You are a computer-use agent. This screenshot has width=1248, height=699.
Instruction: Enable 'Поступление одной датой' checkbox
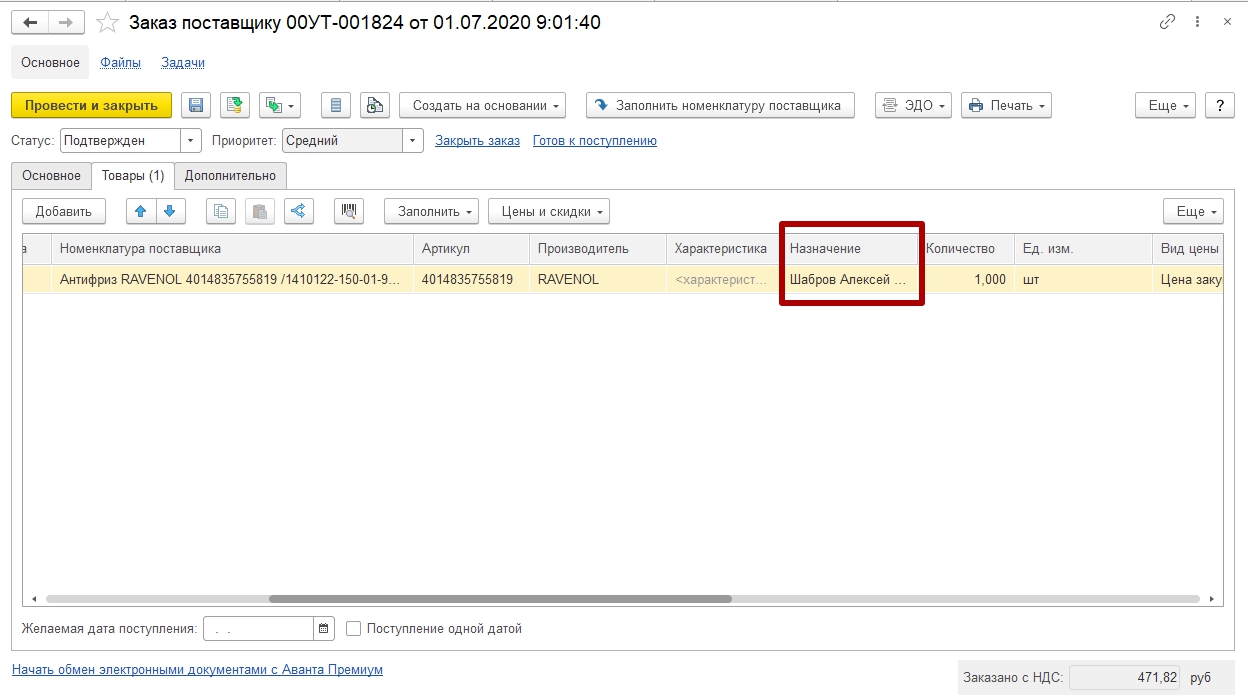point(353,629)
